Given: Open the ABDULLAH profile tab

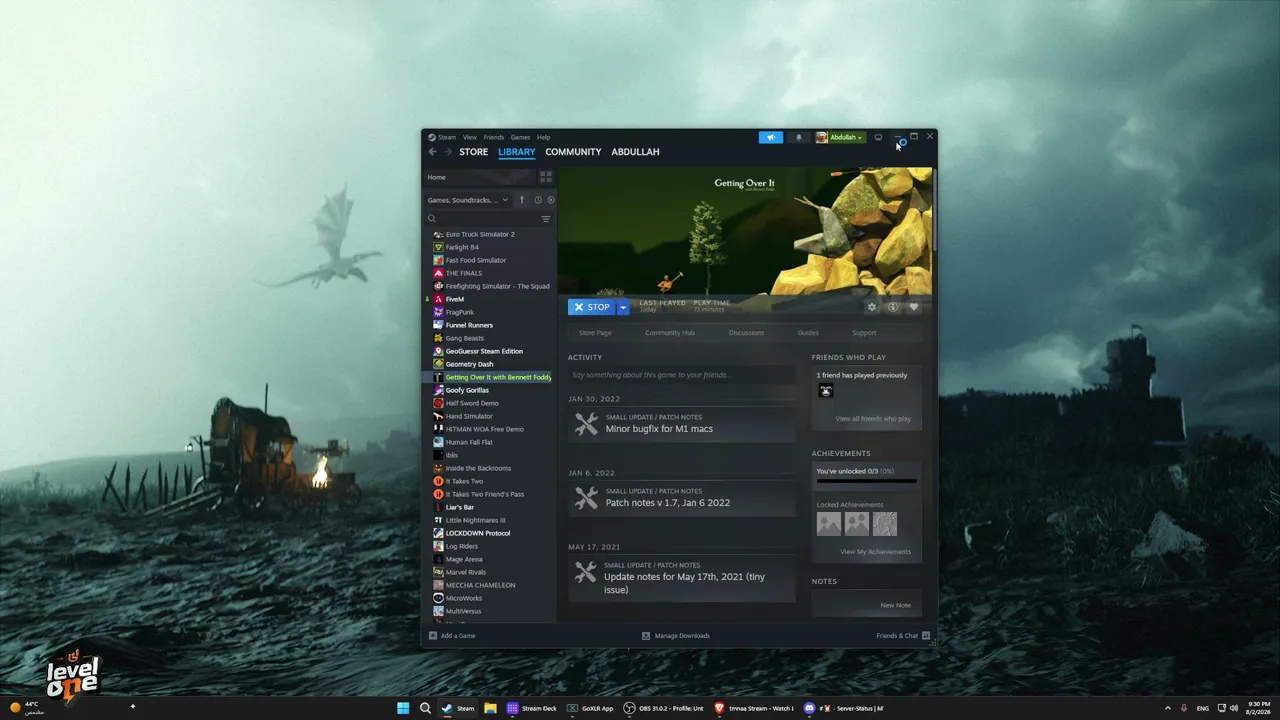Looking at the screenshot, I should pyautogui.click(x=635, y=152).
